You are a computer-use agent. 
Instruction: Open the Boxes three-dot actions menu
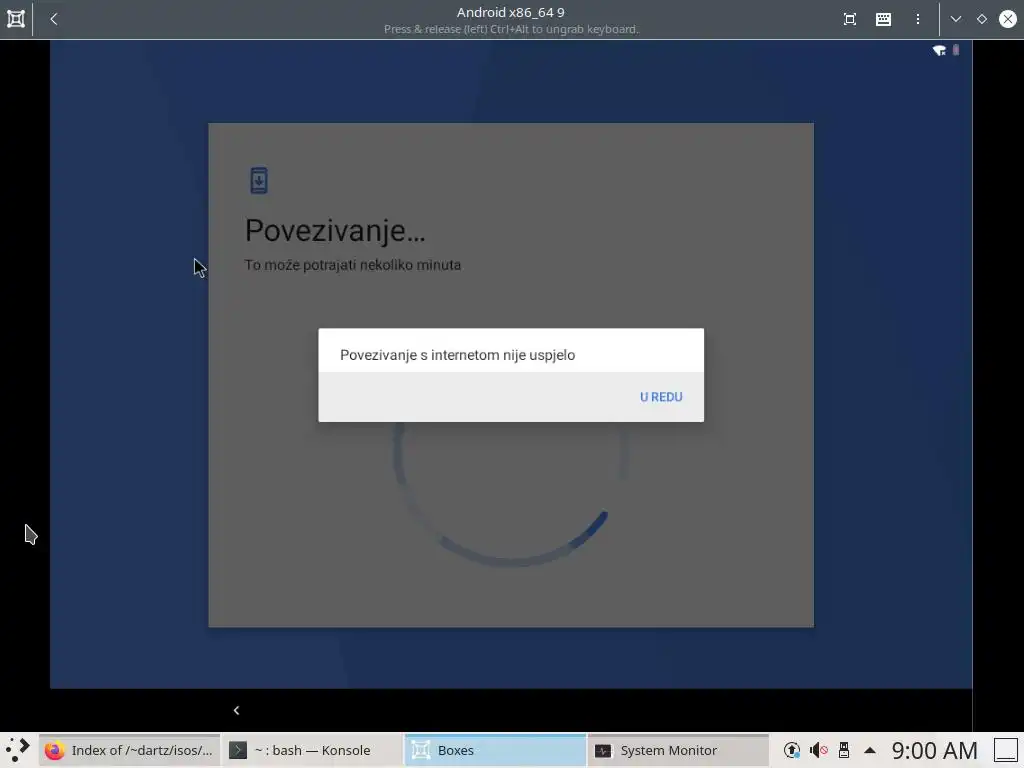(918, 19)
